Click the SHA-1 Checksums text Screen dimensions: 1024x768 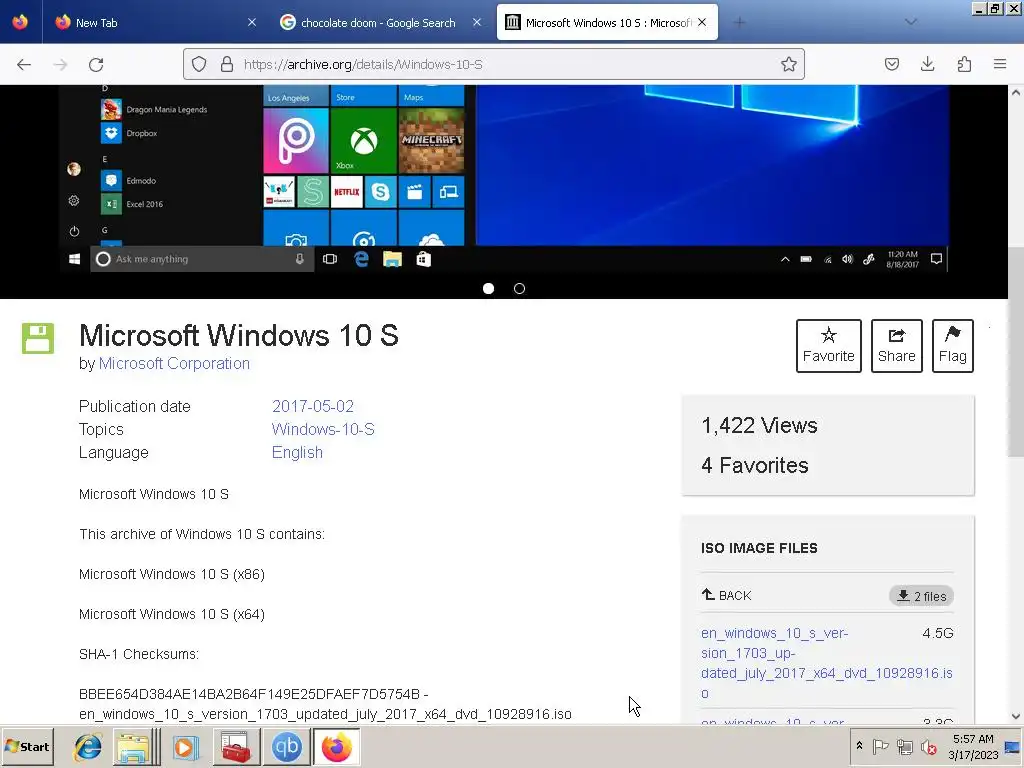[139, 654]
